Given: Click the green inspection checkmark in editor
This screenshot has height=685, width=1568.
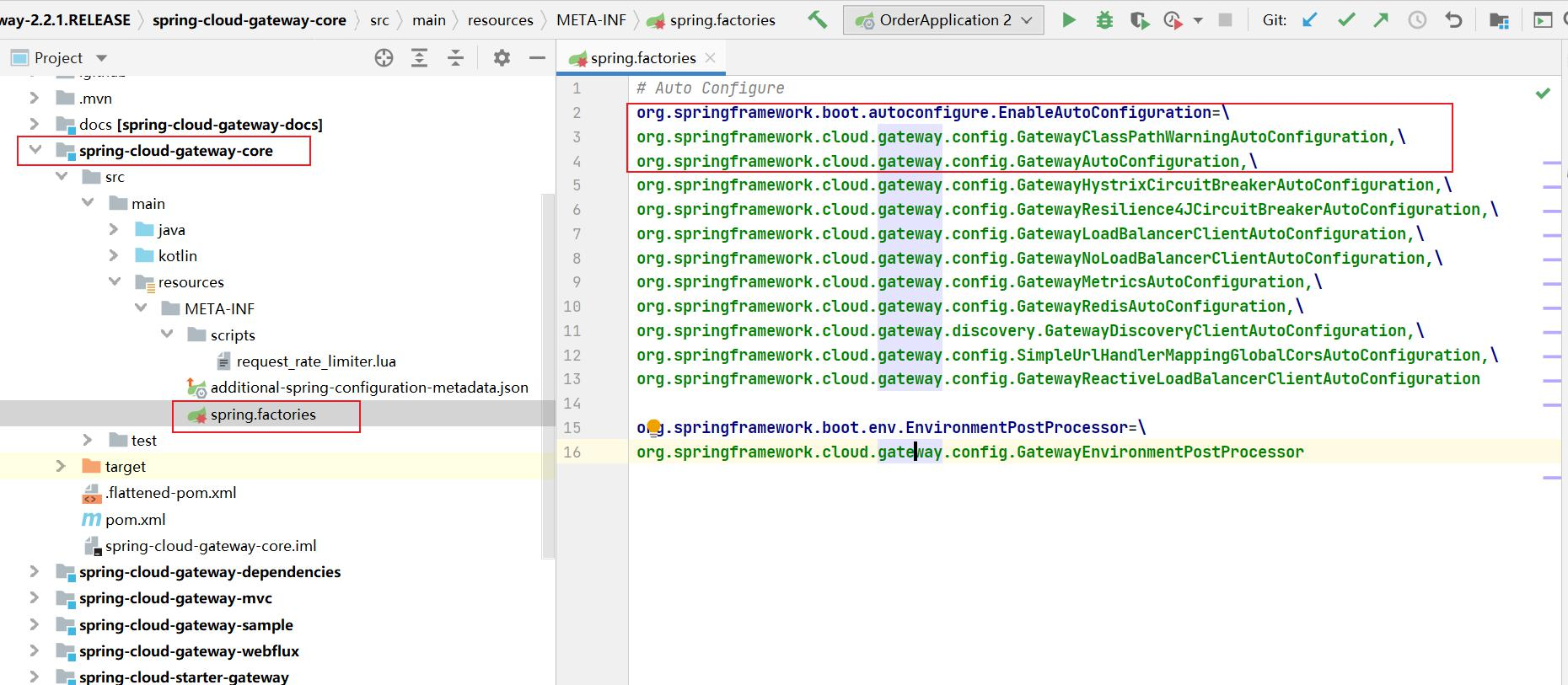Looking at the screenshot, I should click(x=1543, y=93).
